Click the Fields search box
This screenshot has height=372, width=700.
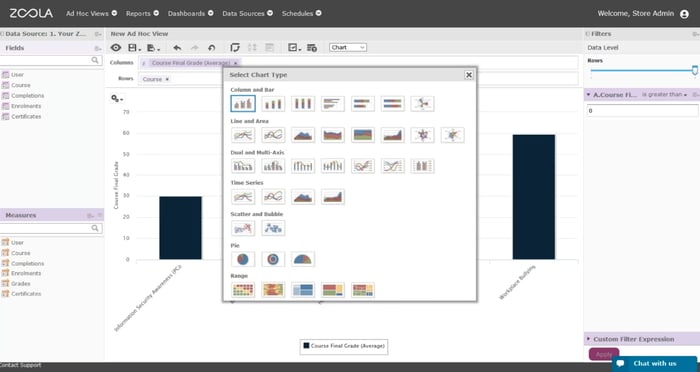tap(51, 60)
